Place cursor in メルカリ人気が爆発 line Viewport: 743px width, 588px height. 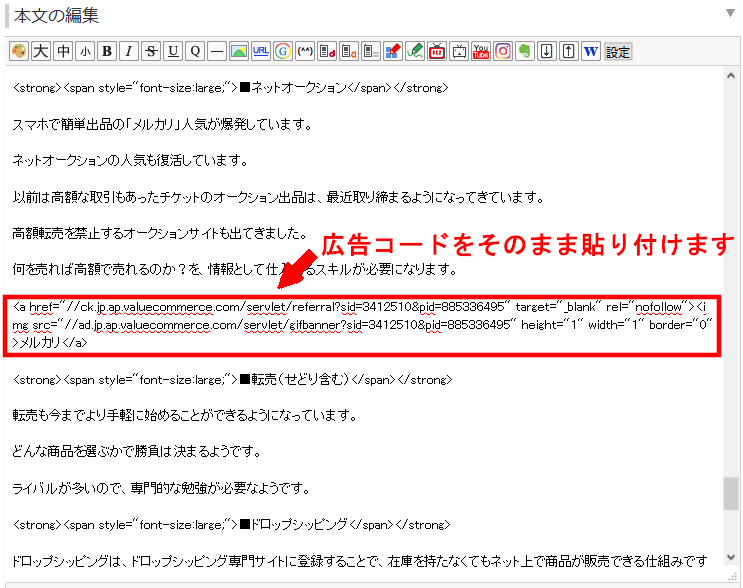pyautogui.click(x=162, y=124)
